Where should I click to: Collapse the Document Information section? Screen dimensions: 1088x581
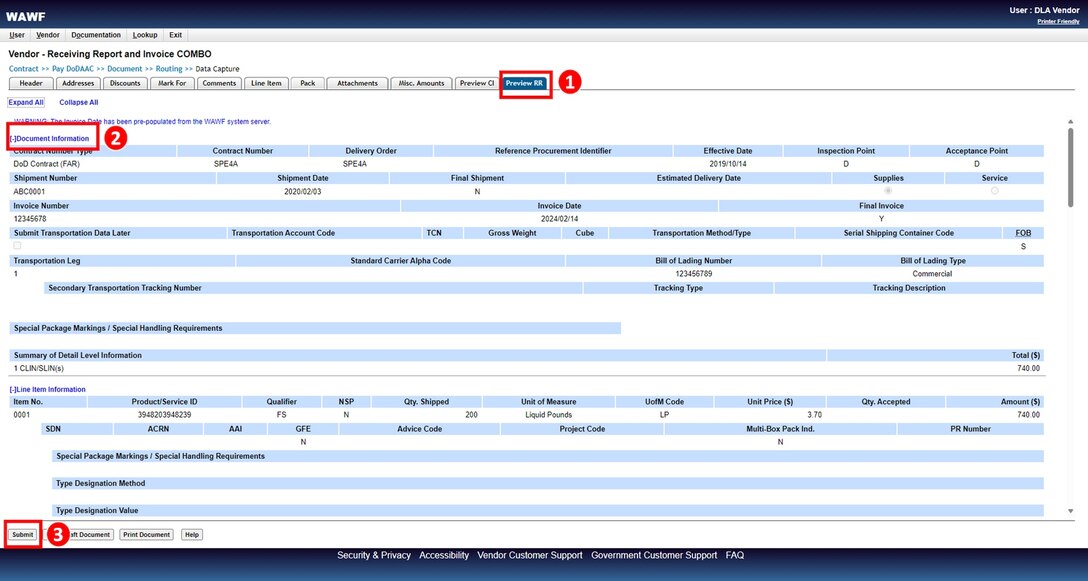(49, 139)
